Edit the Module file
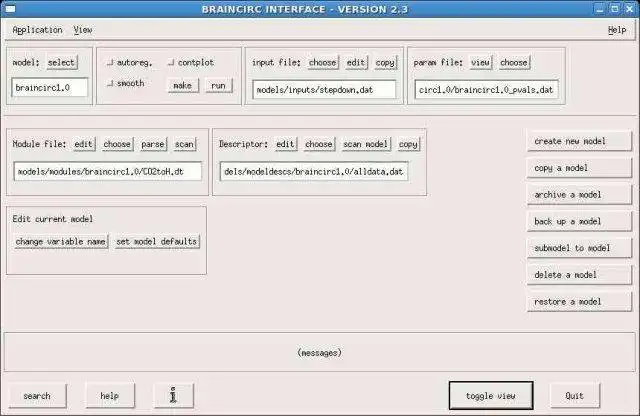This screenshot has height=416, width=640. point(84,144)
